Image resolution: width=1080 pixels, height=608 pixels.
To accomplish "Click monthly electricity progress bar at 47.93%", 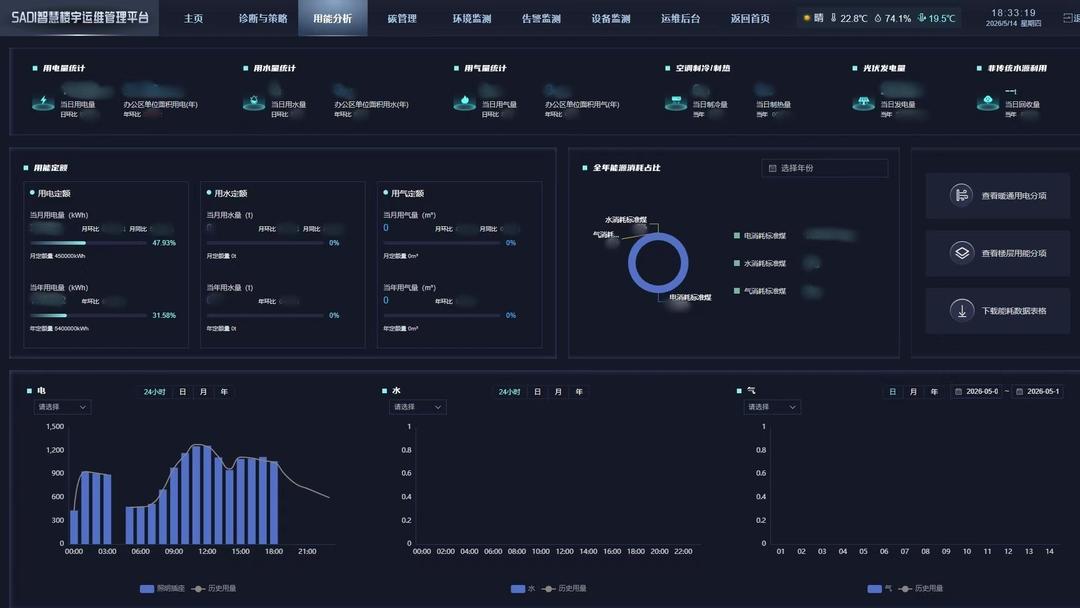I will pyautogui.click(x=88, y=243).
